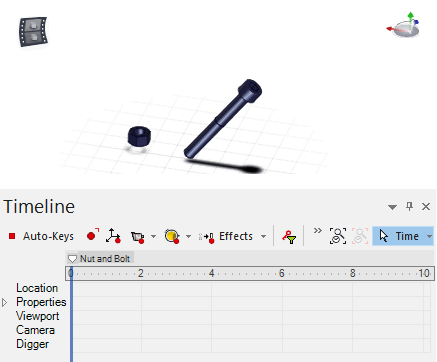
Task: Expand the Properties track row
Action: [x=5, y=302]
